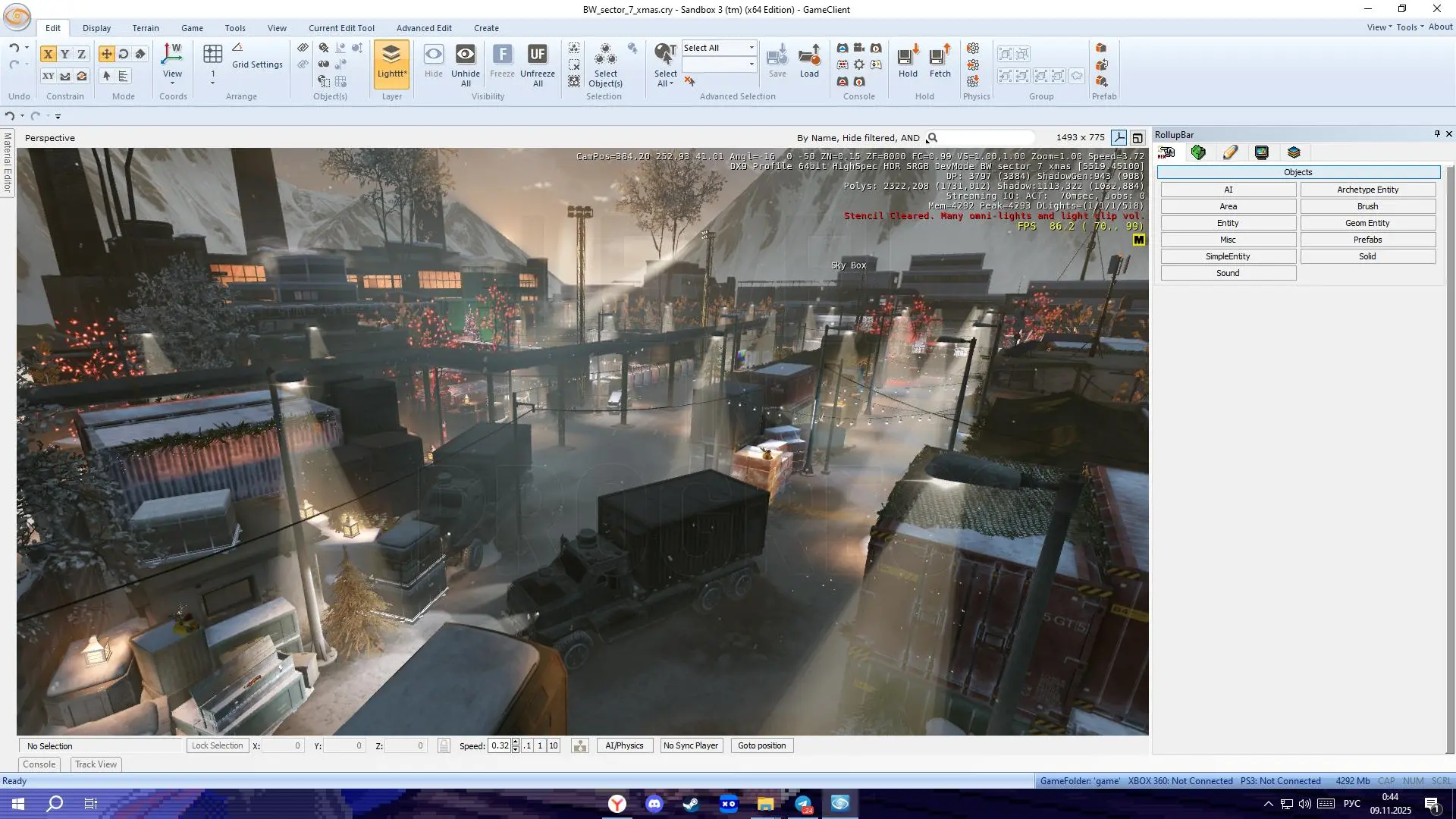Click the Speed value input field

pyautogui.click(x=500, y=746)
